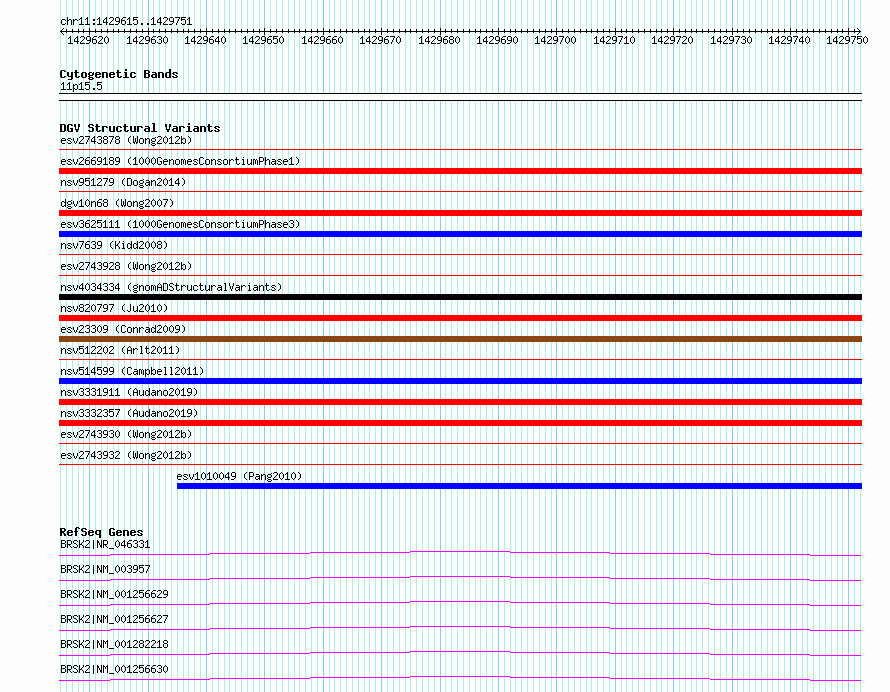Click the brown bar under esv23309
Image resolution: width=890 pixels, height=692 pixels.
pyautogui.click(x=460, y=339)
